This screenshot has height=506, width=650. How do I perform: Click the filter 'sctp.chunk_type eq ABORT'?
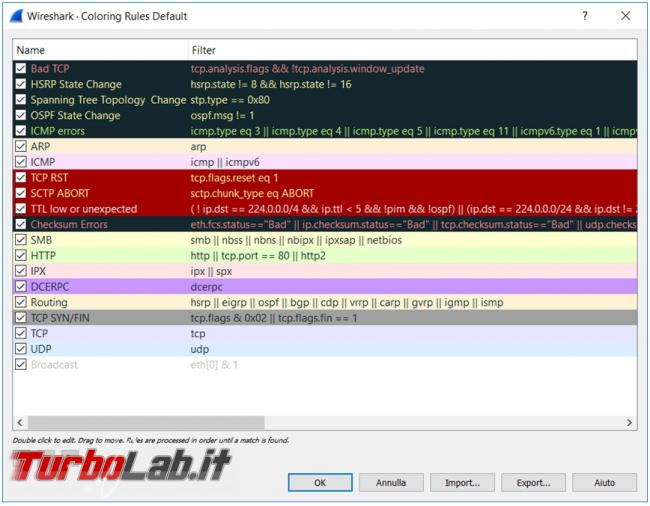point(252,194)
